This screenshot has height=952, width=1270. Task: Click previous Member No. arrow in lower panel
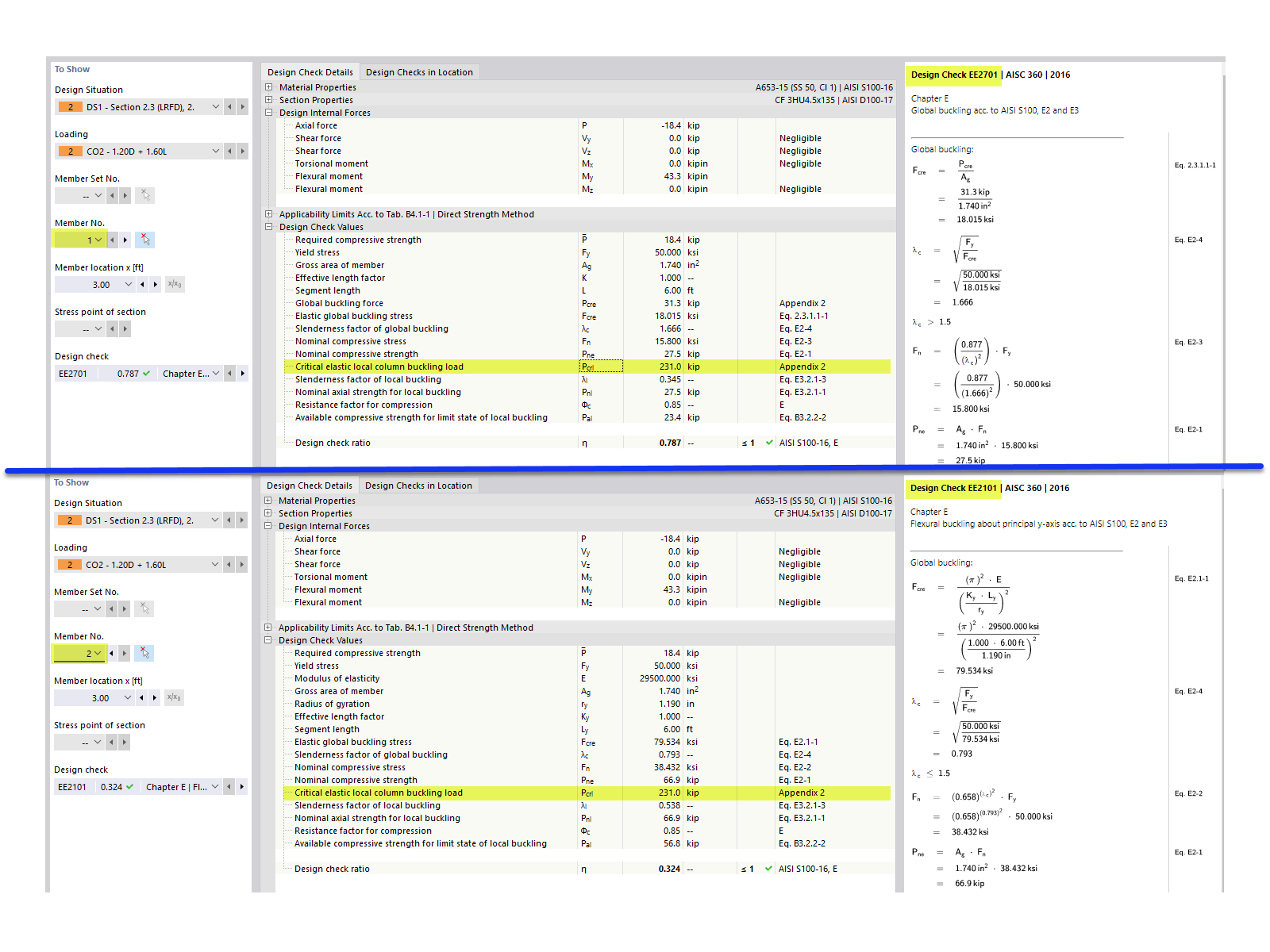112,653
